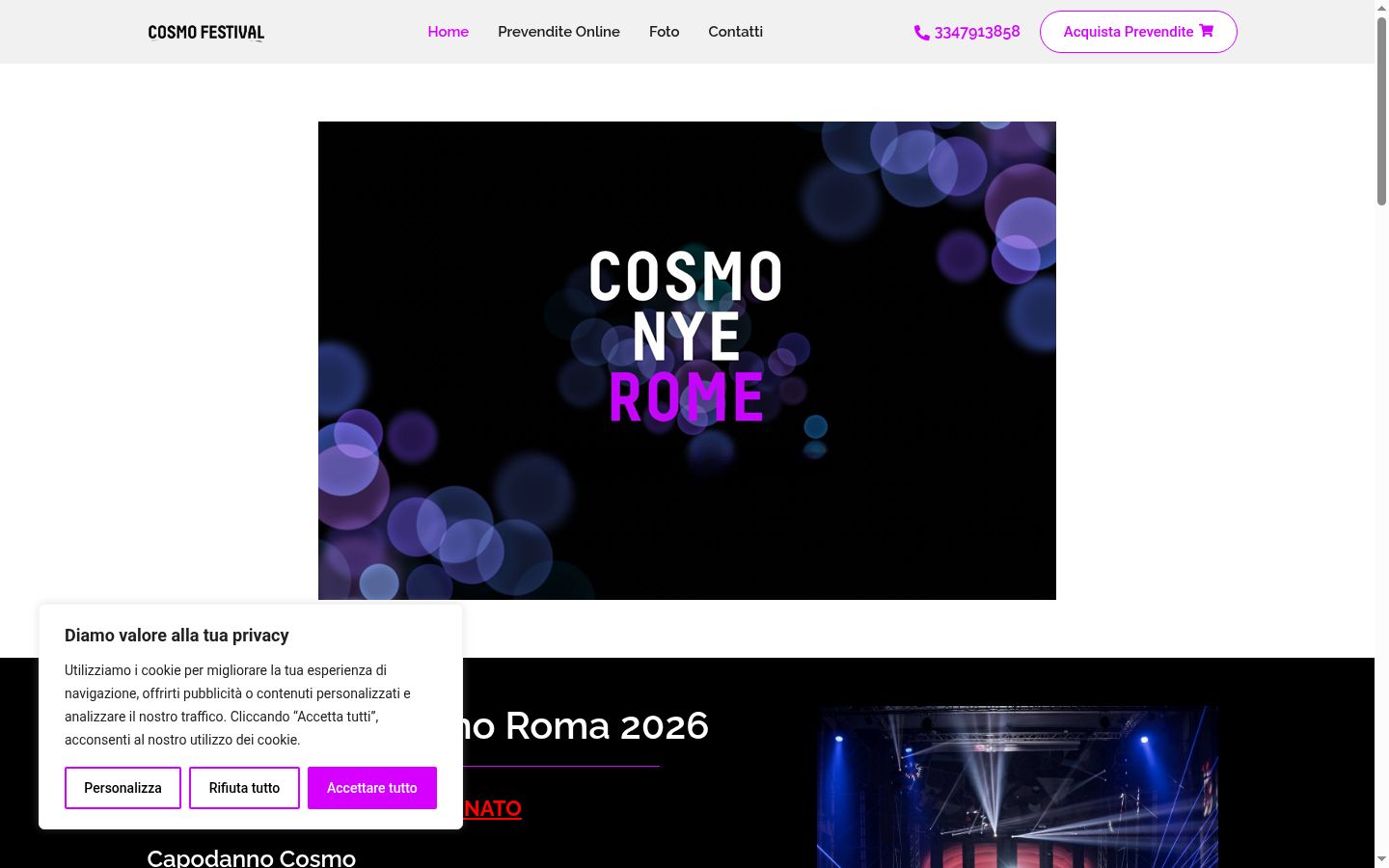Screen dimensions: 1389x868
Task: Call the number 3347913858 link
Action: click(976, 32)
